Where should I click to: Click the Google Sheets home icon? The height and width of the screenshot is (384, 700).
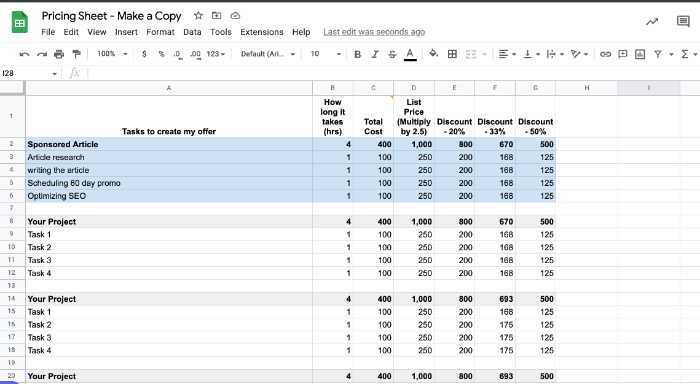[20, 22]
